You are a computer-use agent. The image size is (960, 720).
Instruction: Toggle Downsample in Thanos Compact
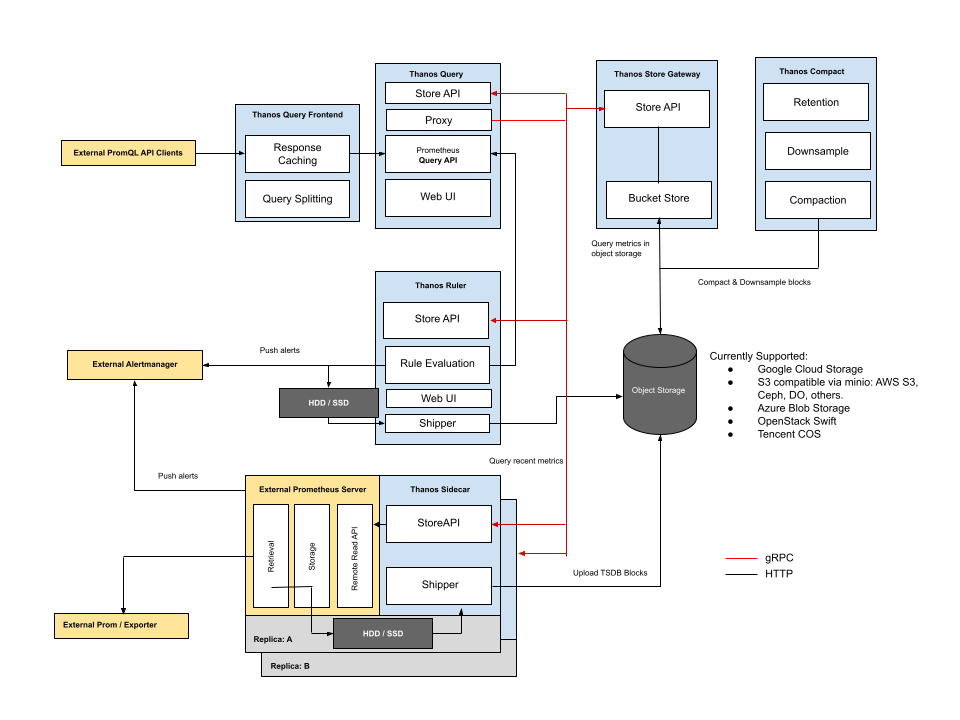(x=816, y=150)
